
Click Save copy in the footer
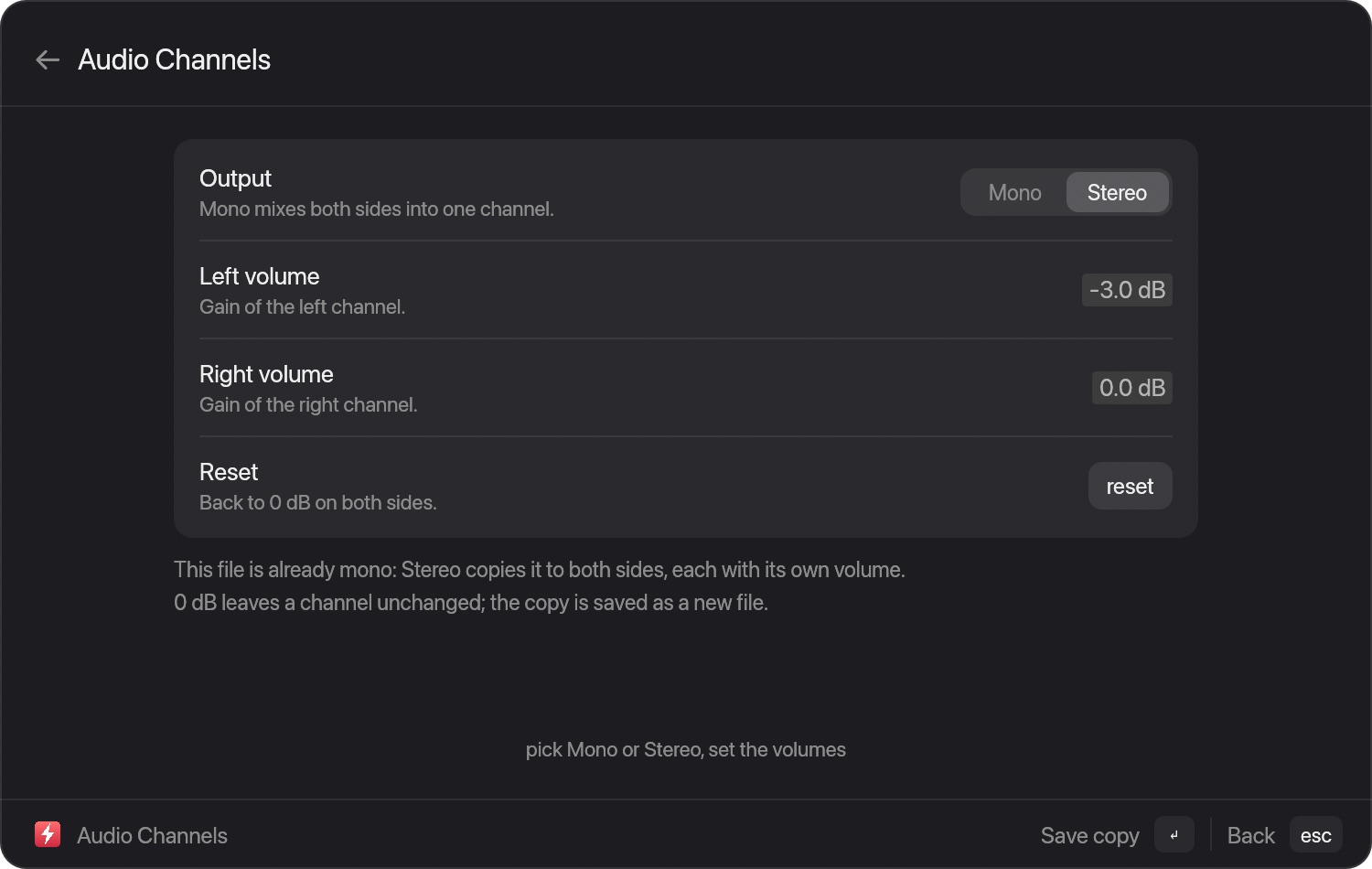(x=1089, y=835)
